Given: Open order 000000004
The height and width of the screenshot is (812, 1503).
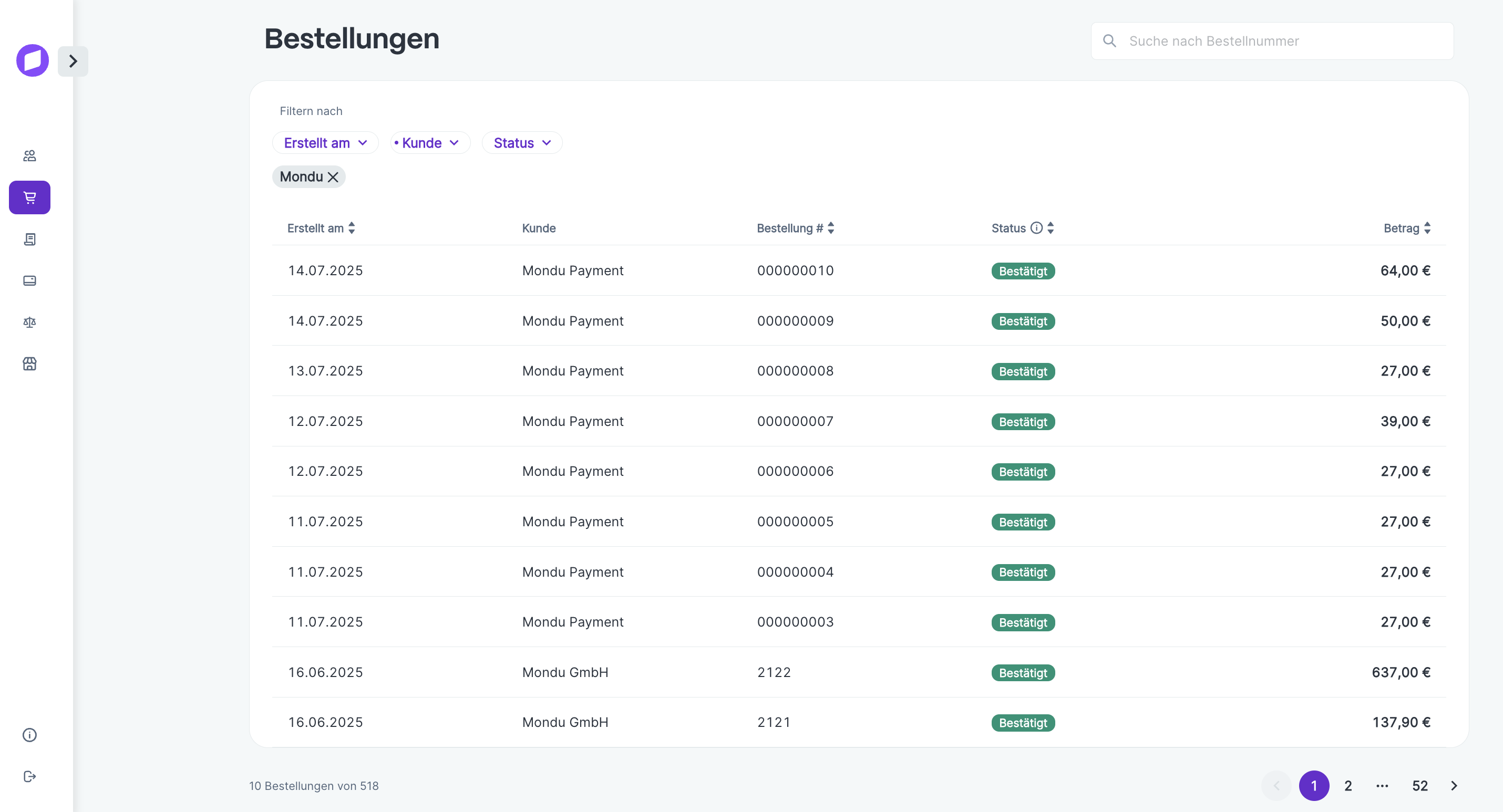Looking at the screenshot, I should 859,571.
